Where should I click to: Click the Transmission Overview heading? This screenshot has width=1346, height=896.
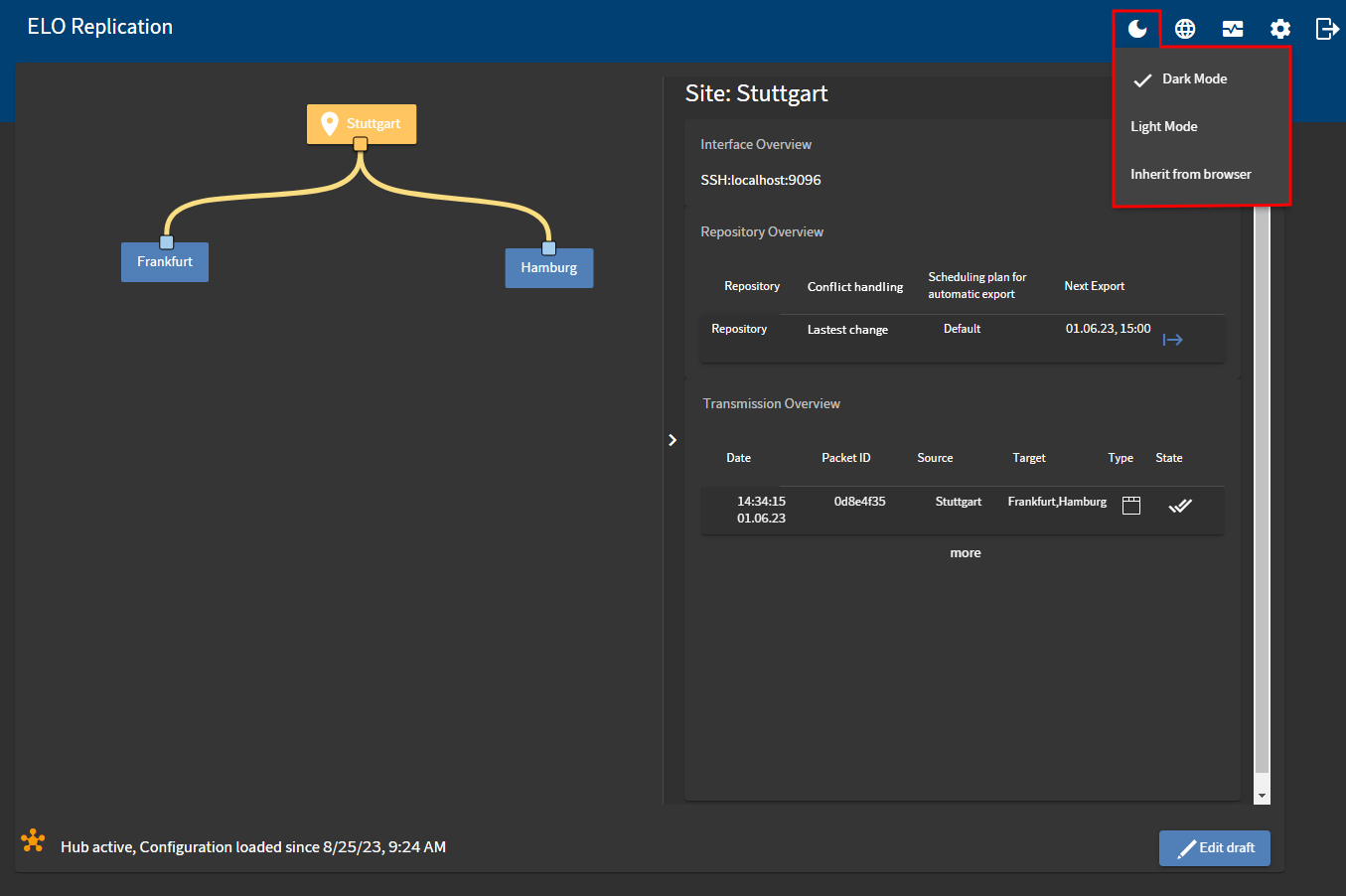click(x=772, y=403)
